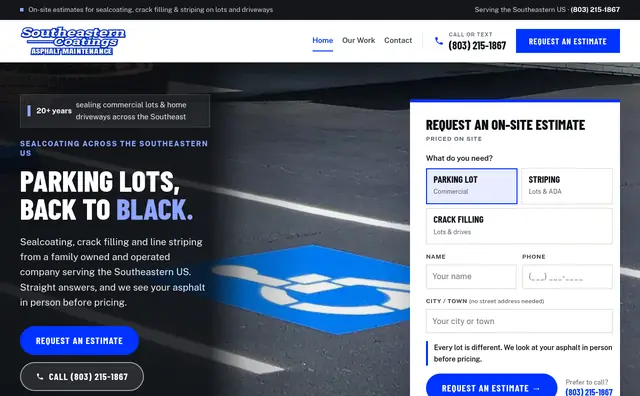
Task: Focus the Phone input field
Action: point(567,276)
